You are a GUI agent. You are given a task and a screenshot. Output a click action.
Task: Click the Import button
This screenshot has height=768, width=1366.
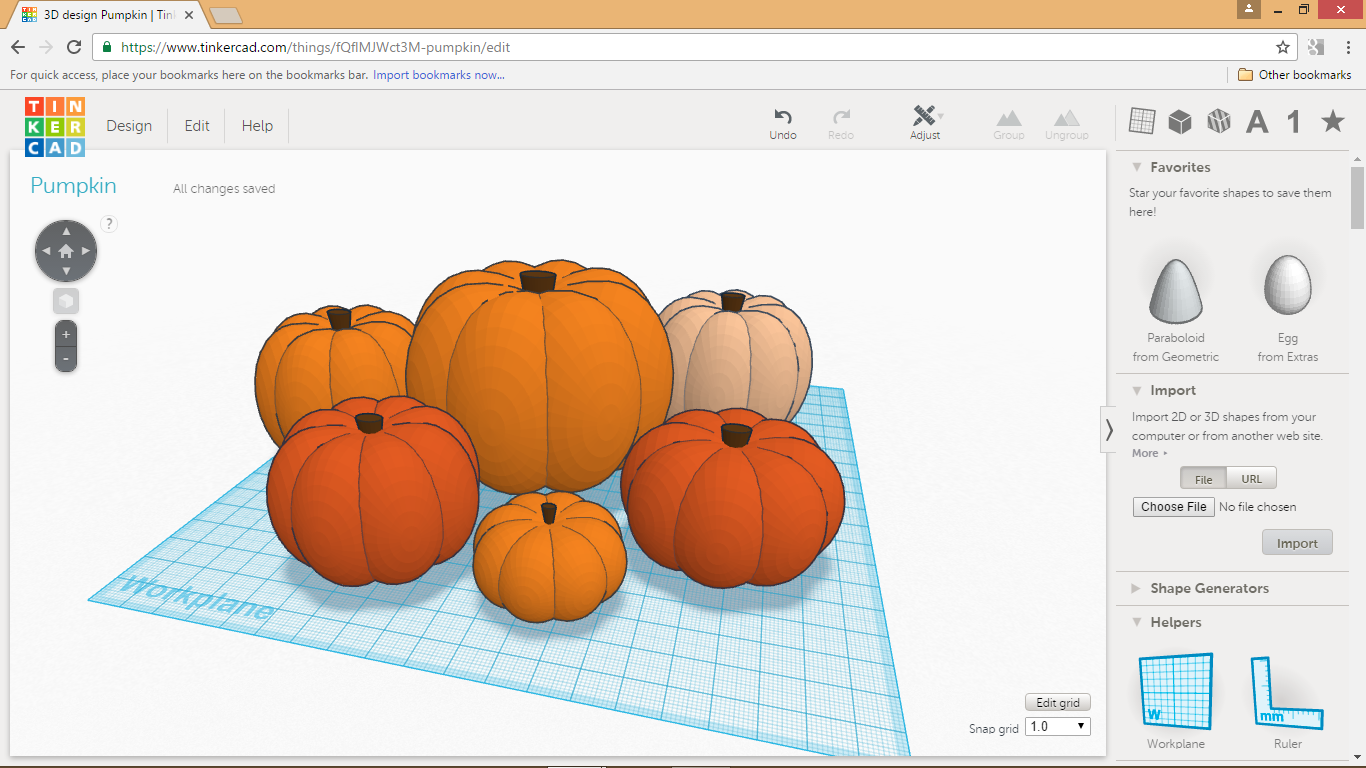tap(1297, 542)
